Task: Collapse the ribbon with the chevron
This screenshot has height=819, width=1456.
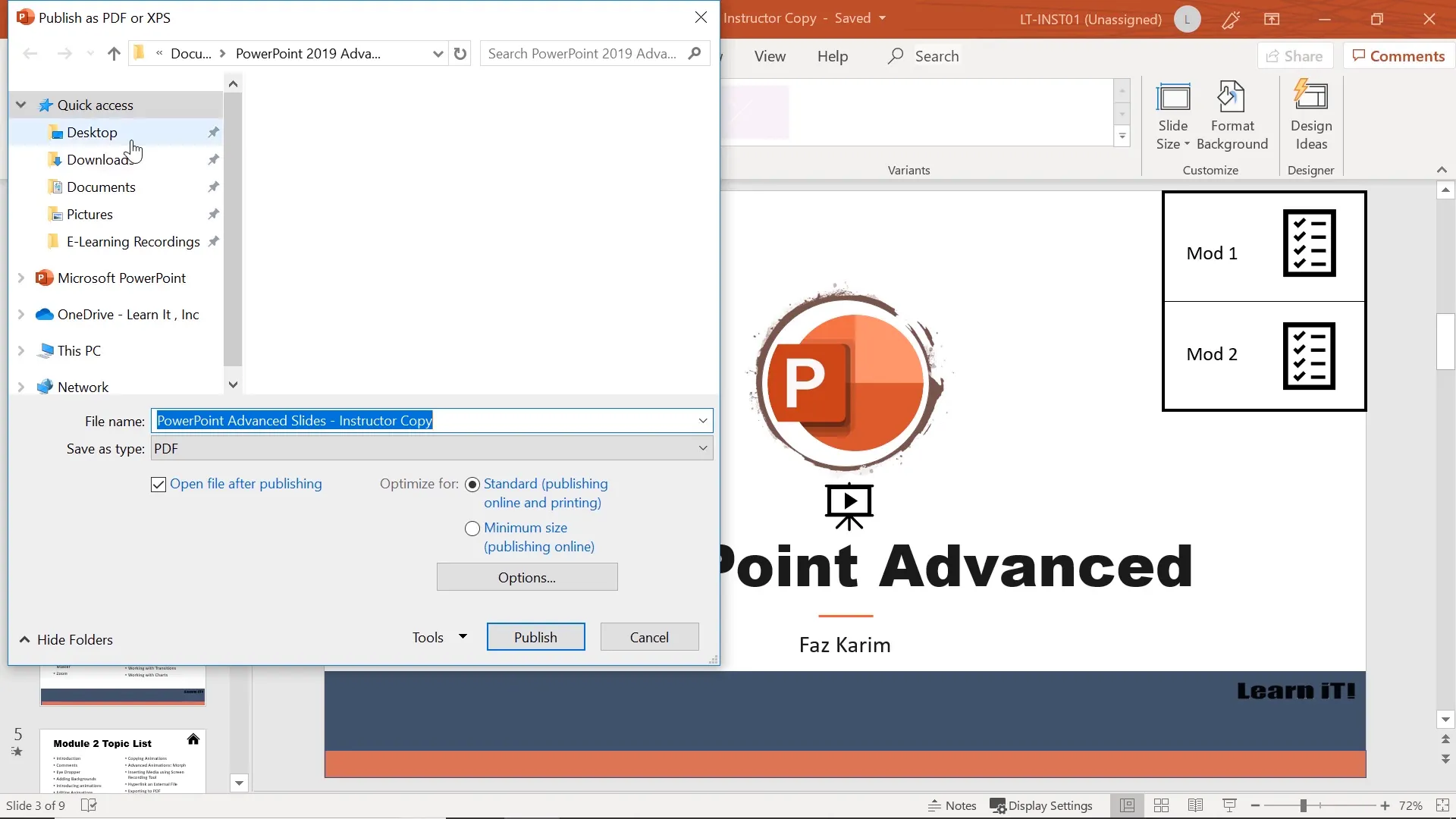Action: point(1442,170)
